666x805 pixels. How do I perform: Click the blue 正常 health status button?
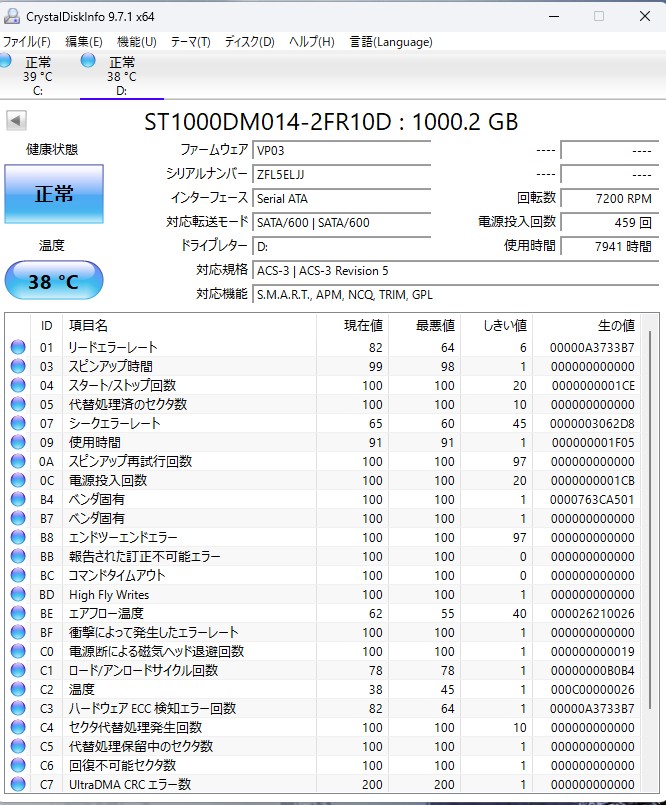click(54, 194)
